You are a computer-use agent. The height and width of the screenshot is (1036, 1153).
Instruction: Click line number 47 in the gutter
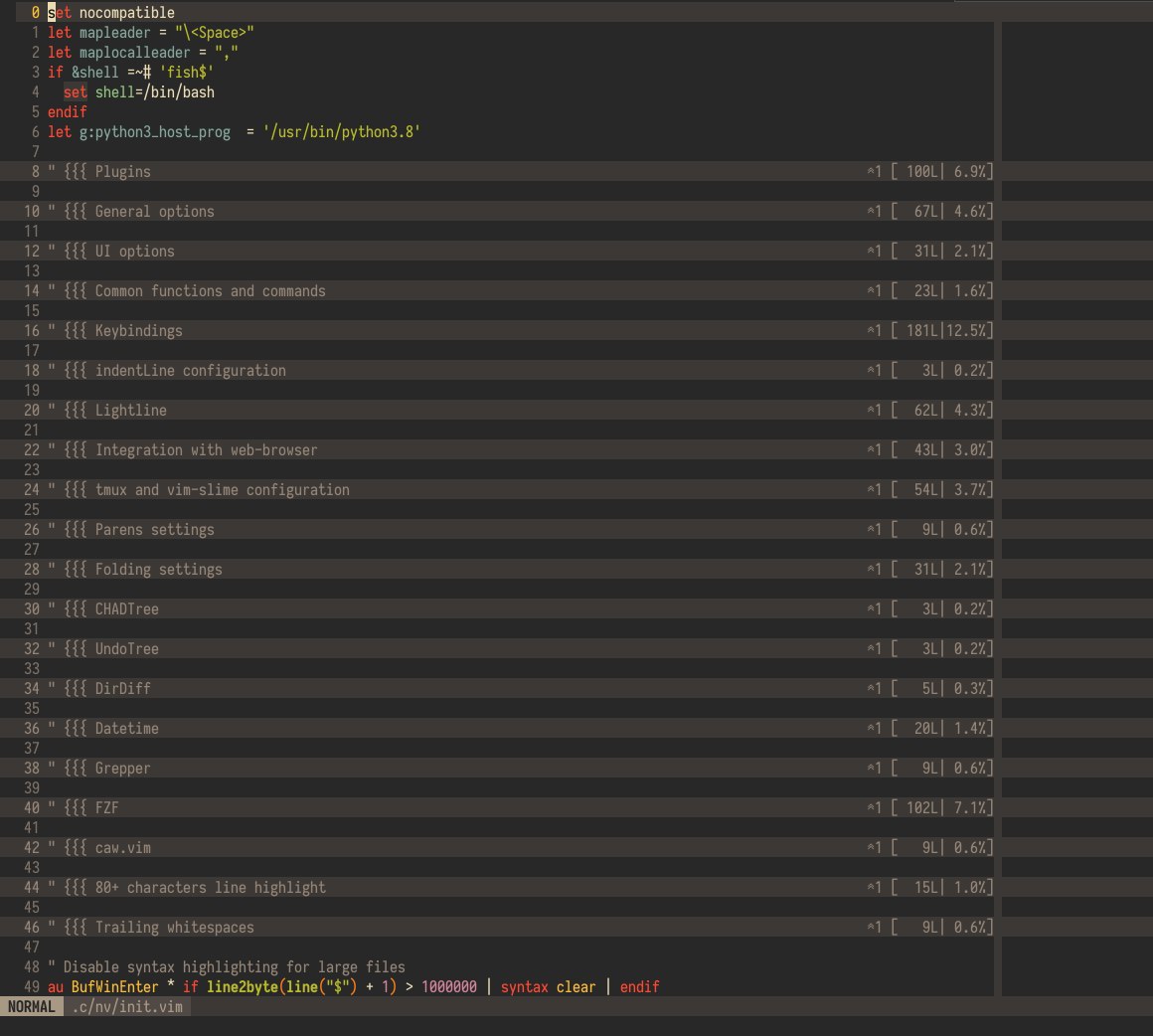click(32, 947)
